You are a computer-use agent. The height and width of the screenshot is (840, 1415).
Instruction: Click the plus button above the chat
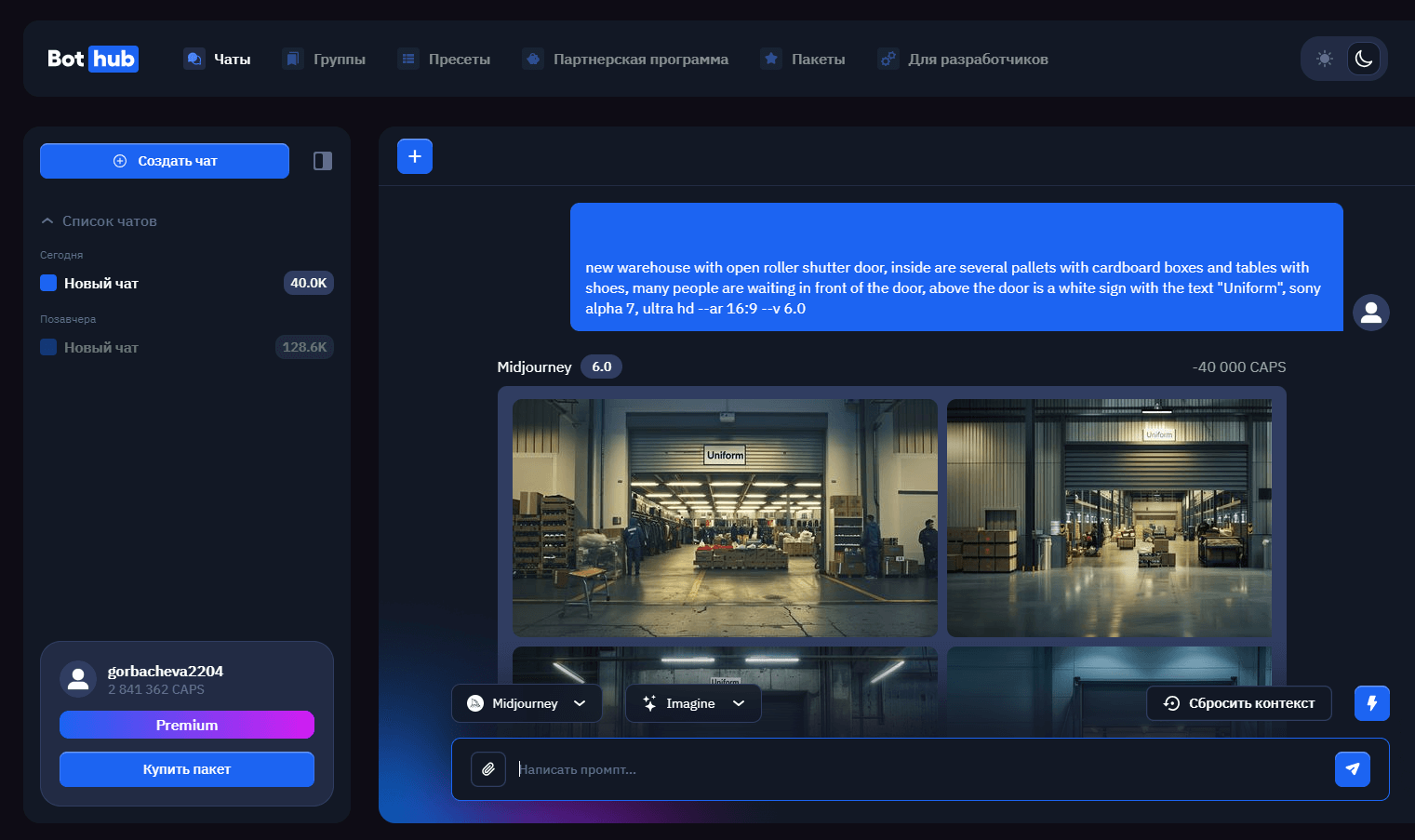(x=415, y=156)
